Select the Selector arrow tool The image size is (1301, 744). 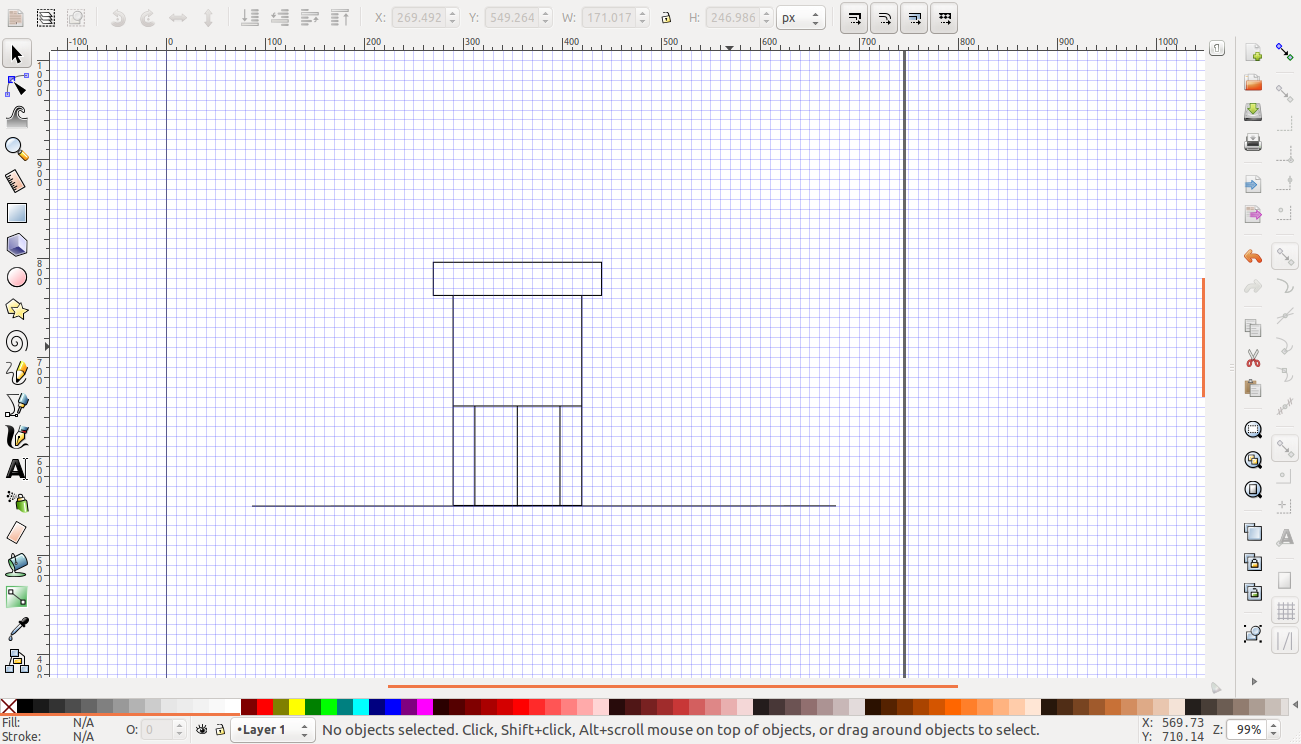coord(16,53)
